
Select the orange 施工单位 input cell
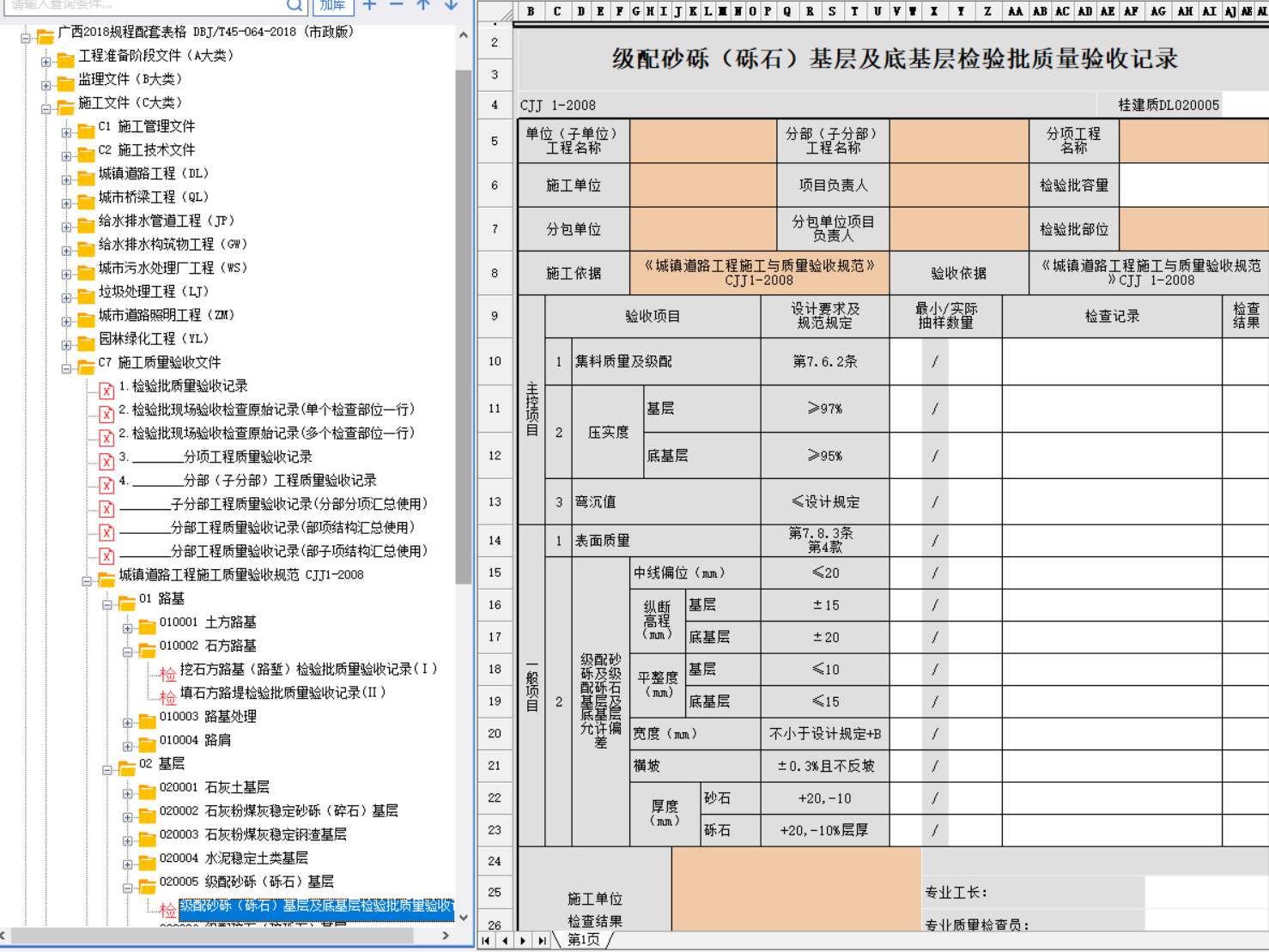[703, 185]
